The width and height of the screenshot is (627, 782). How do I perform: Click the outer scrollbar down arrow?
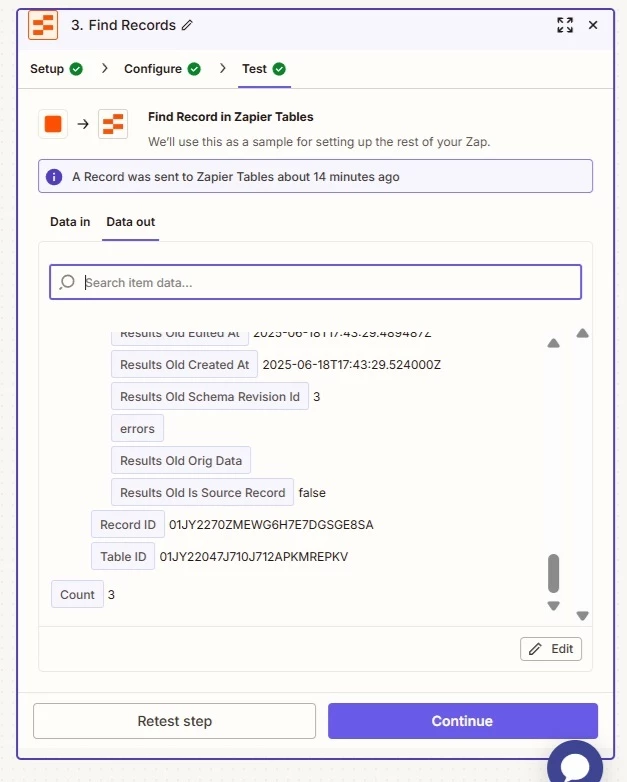(x=582, y=615)
